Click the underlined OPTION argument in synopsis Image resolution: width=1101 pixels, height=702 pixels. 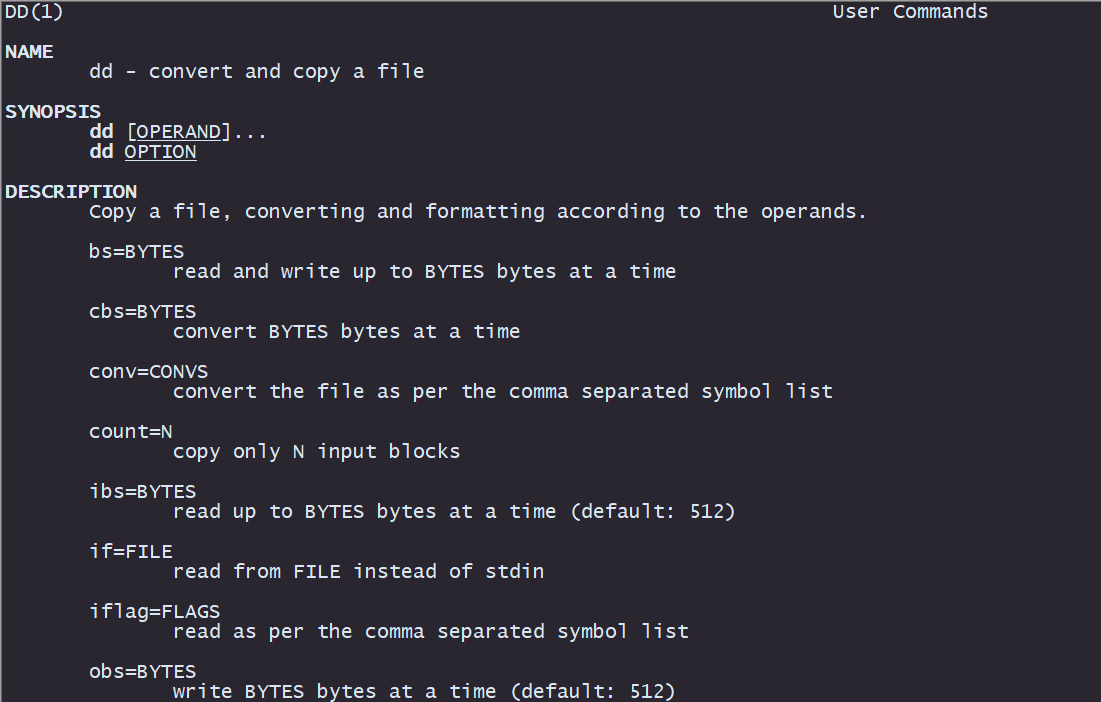pyautogui.click(x=160, y=152)
